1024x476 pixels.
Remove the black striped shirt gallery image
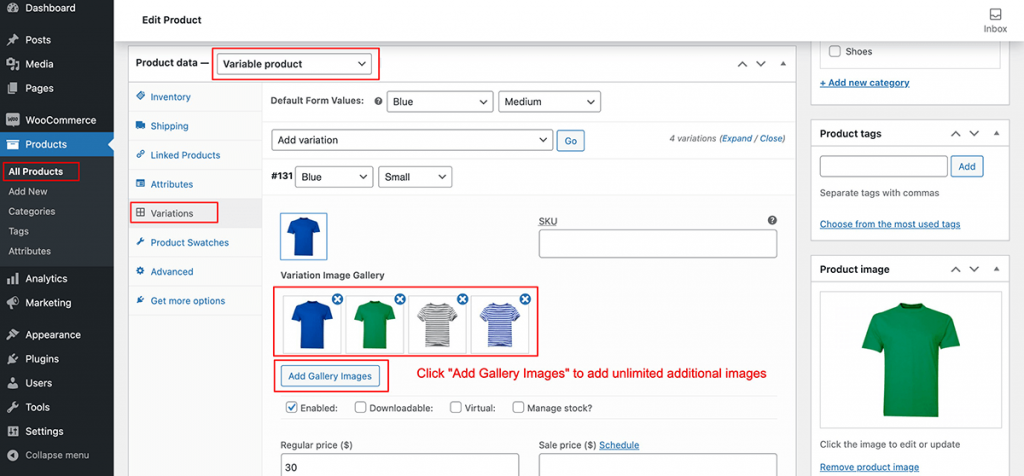point(462,299)
